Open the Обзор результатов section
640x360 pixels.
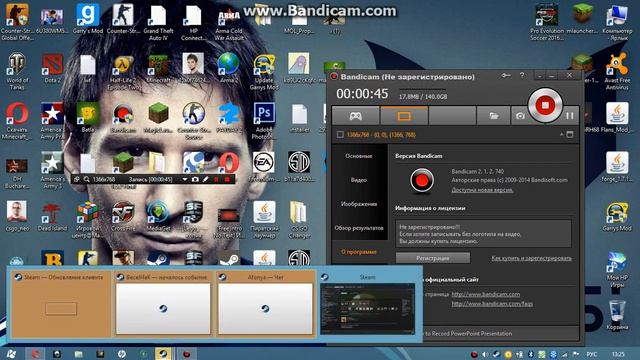[359, 228]
